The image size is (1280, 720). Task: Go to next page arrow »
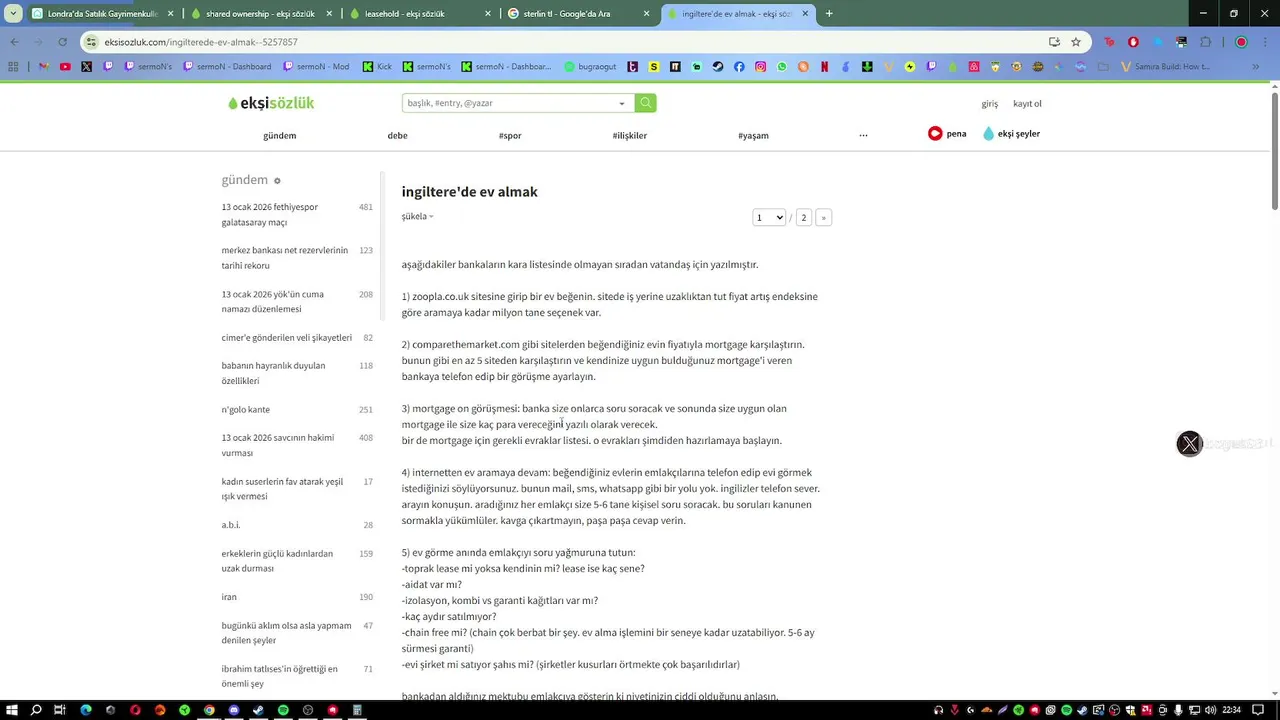[x=824, y=217]
